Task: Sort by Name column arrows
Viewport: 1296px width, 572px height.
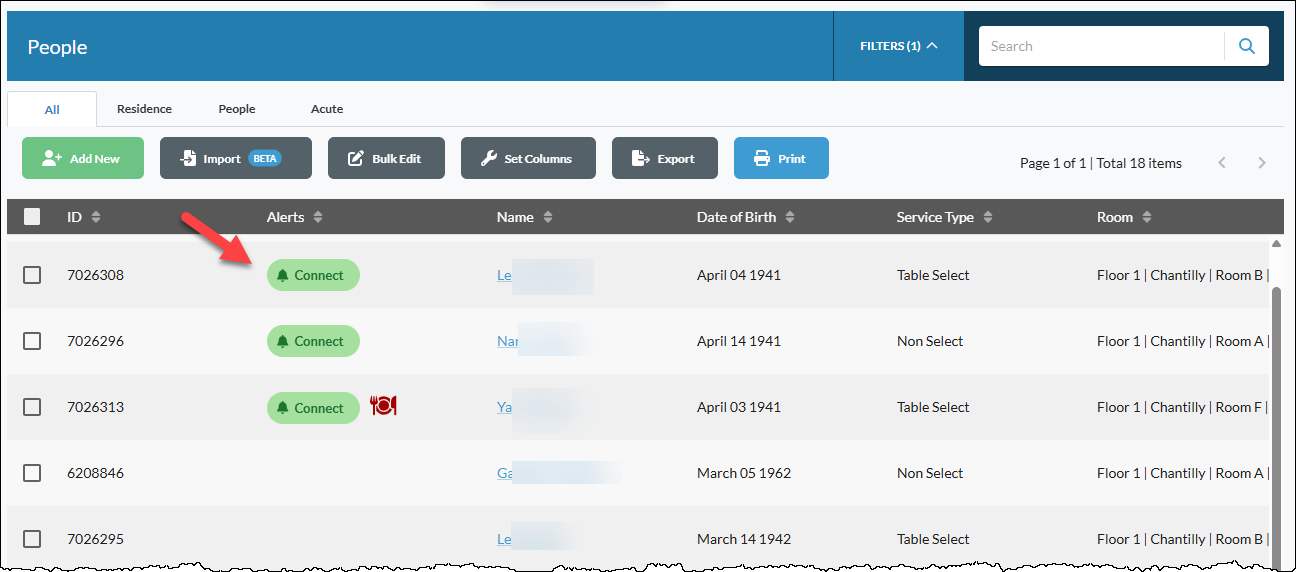Action: (548, 217)
